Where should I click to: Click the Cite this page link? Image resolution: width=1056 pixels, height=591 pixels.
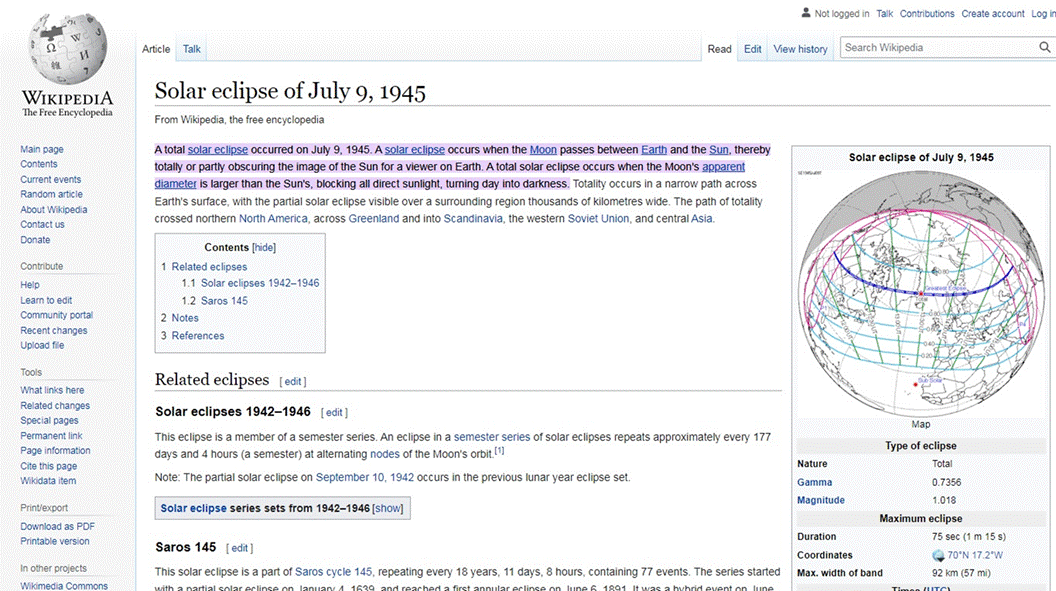(48, 466)
